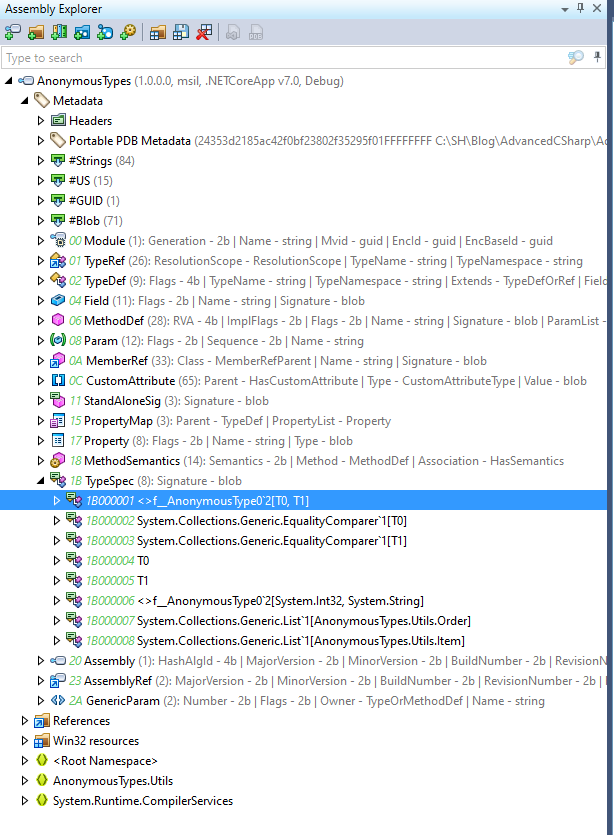Click the MemberRef table icon
The image size is (614, 835).
(x=58, y=361)
